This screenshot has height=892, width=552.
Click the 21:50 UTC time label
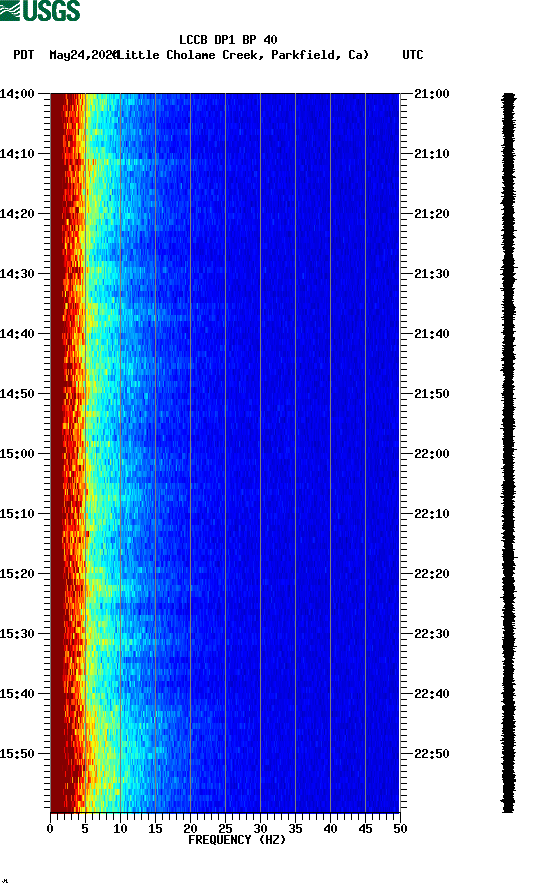tap(432, 394)
